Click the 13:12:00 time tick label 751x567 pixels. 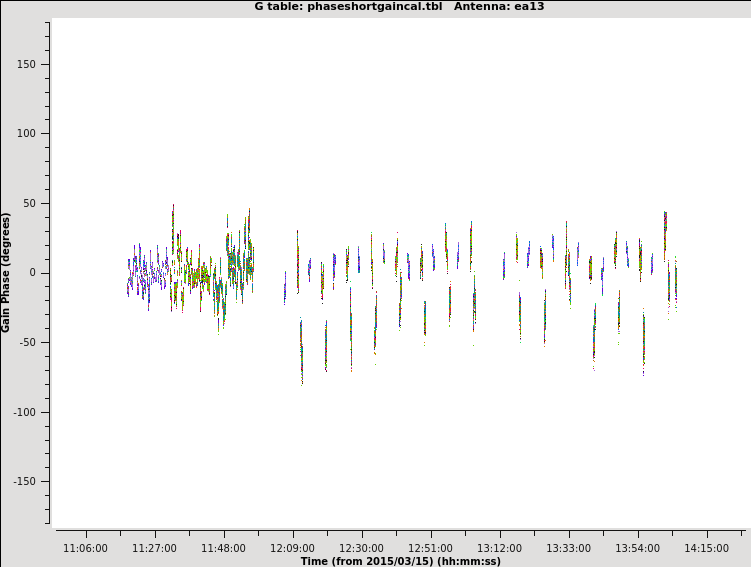499,548
